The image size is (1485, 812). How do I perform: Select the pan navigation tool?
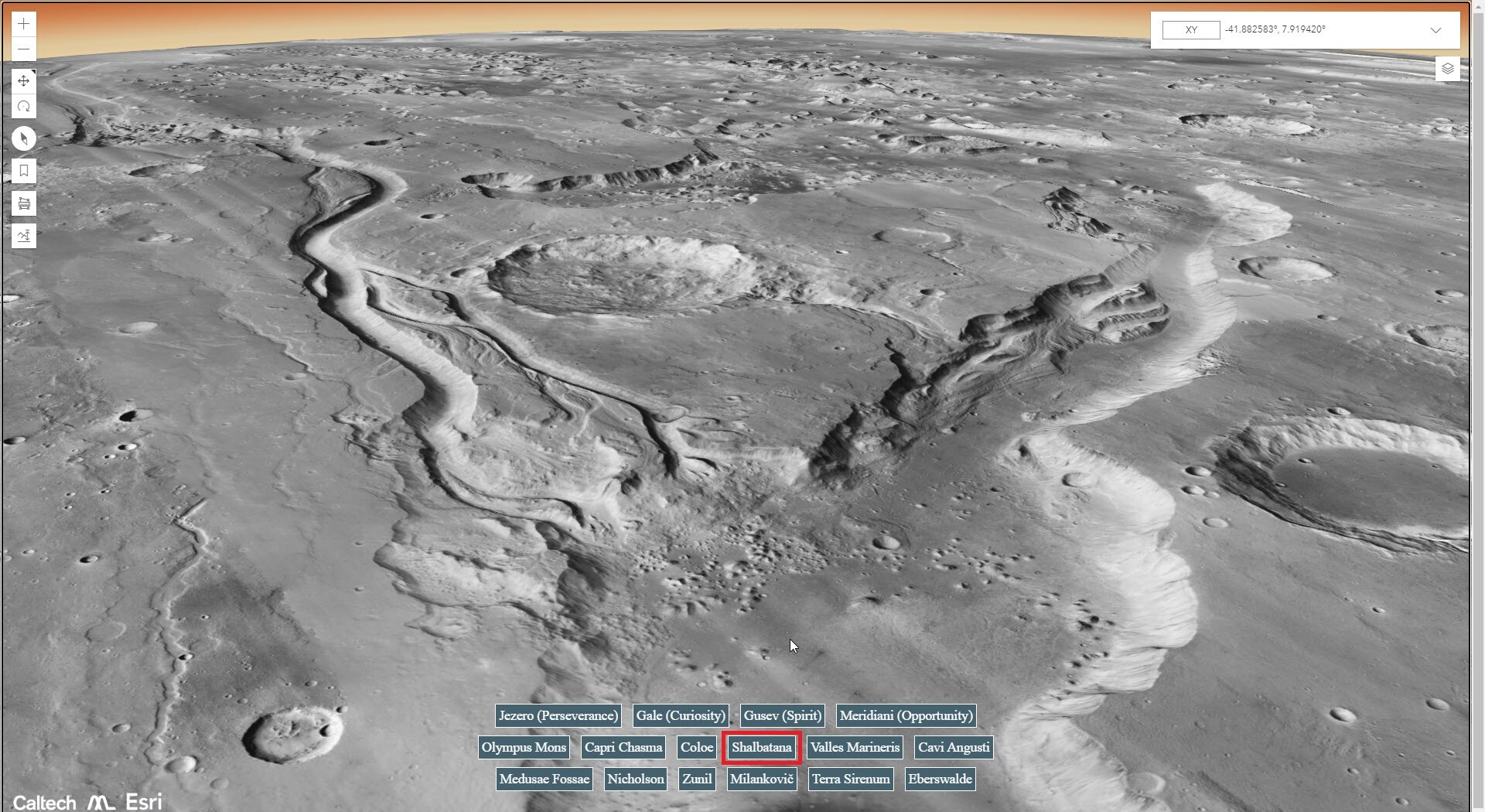24,81
